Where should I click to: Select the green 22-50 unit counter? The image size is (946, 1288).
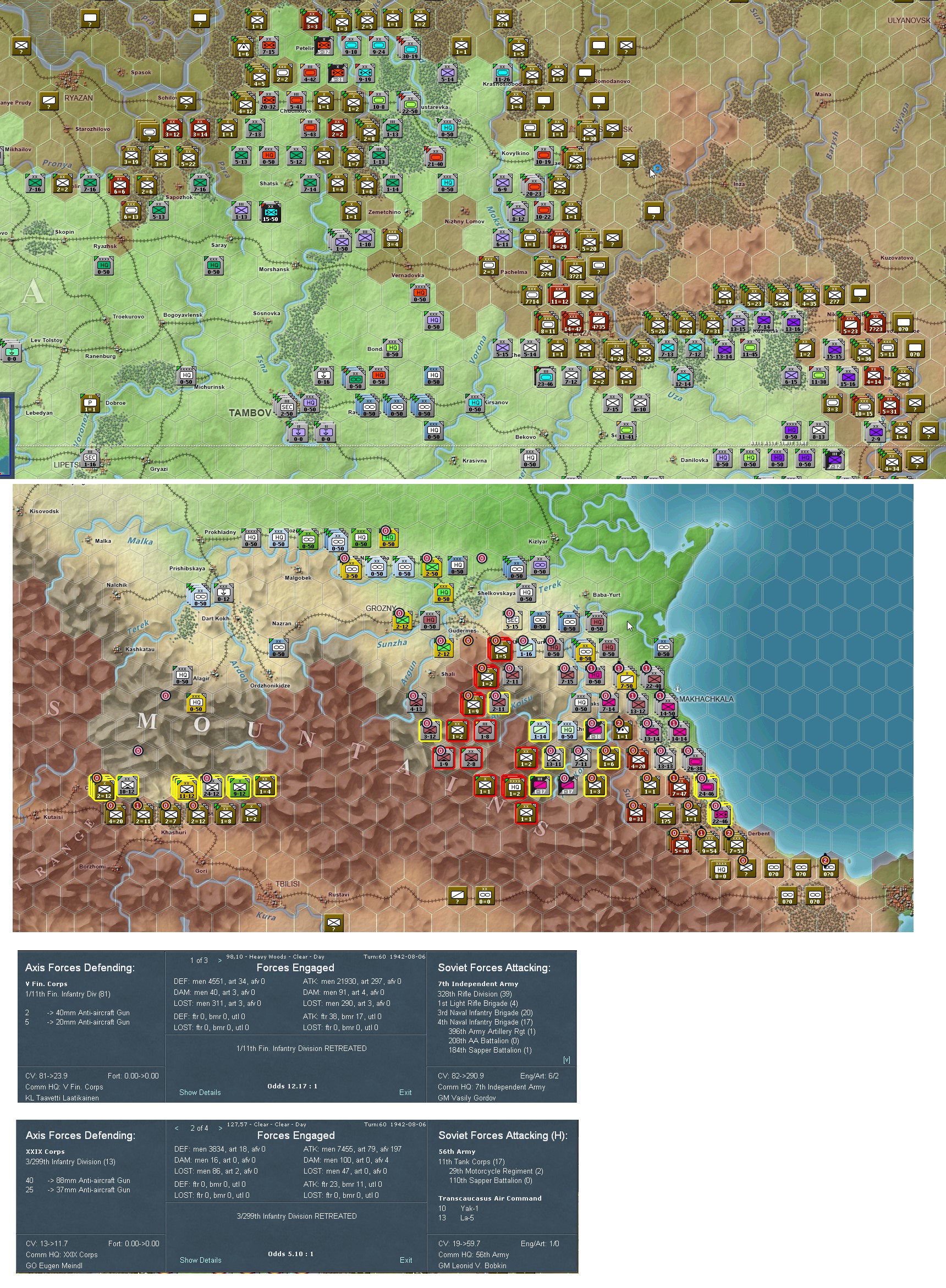click(x=409, y=104)
